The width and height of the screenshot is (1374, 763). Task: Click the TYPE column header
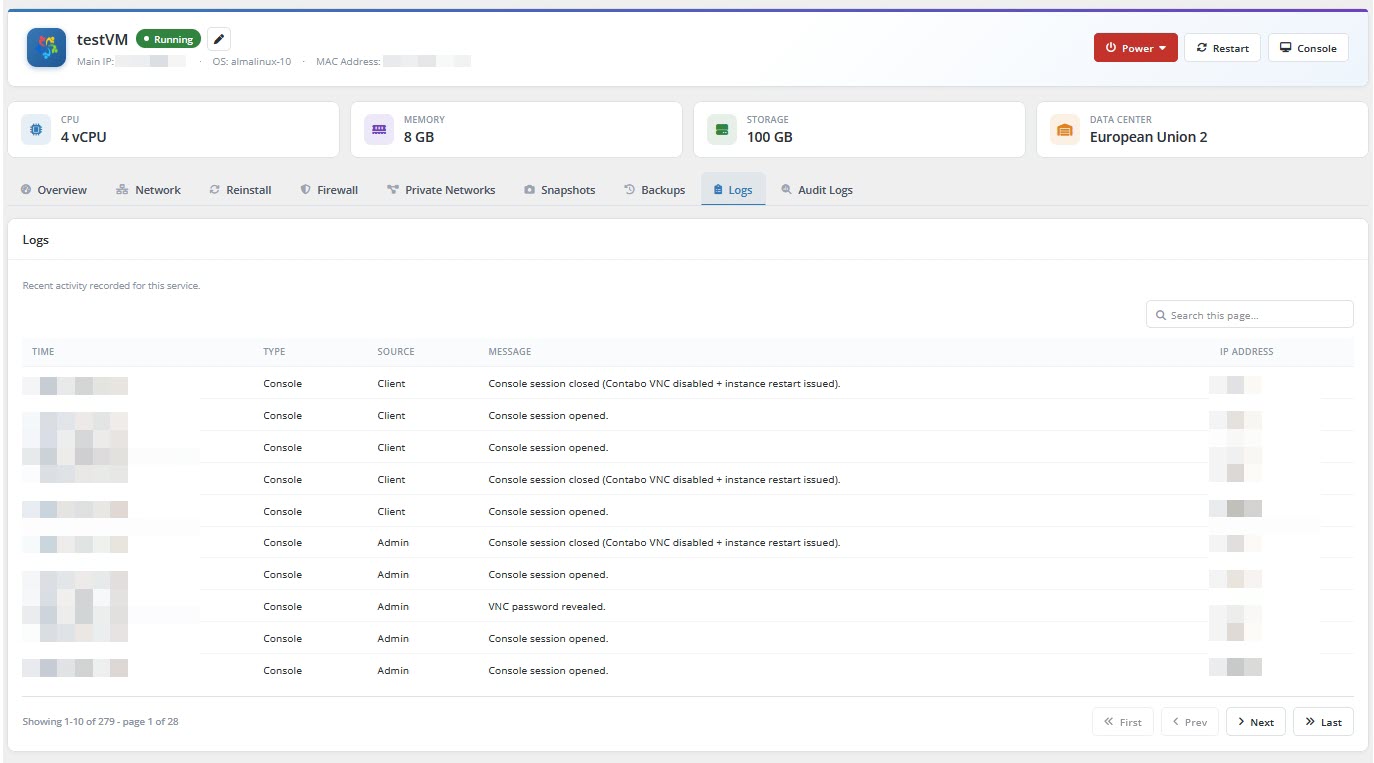point(274,352)
